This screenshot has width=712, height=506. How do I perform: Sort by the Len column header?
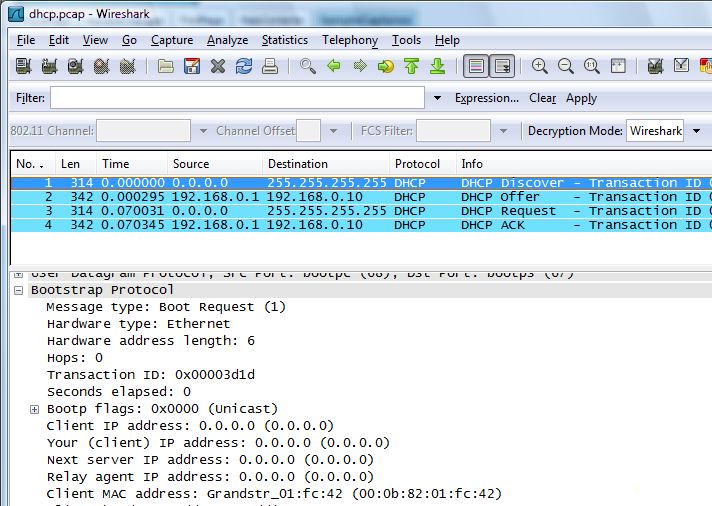tap(75, 164)
